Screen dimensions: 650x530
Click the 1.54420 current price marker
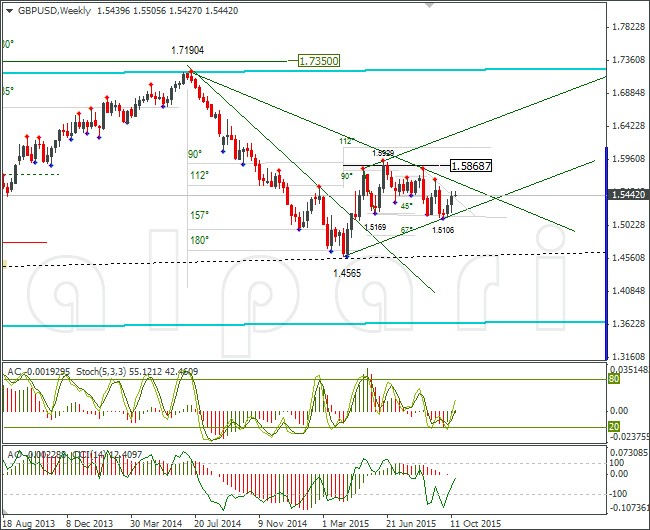628,194
